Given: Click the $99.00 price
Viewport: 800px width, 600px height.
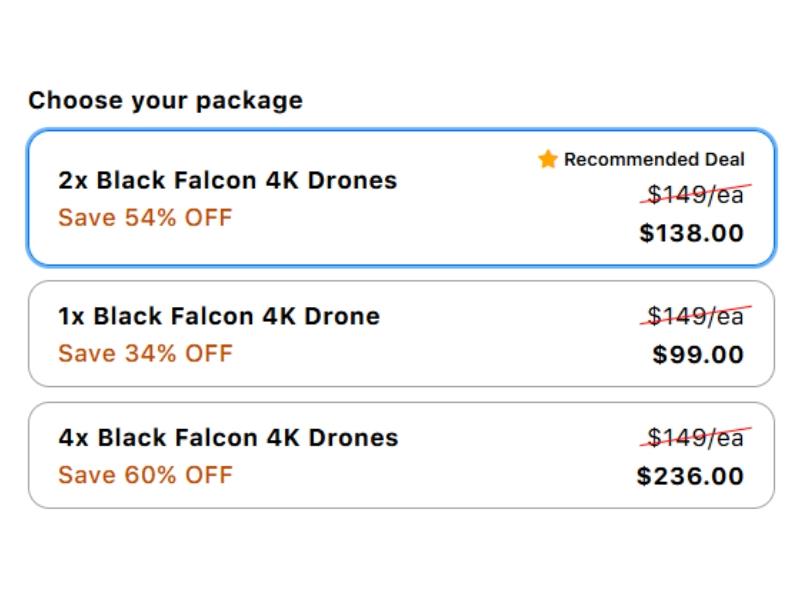Looking at the screenshot, I should 698,355.
